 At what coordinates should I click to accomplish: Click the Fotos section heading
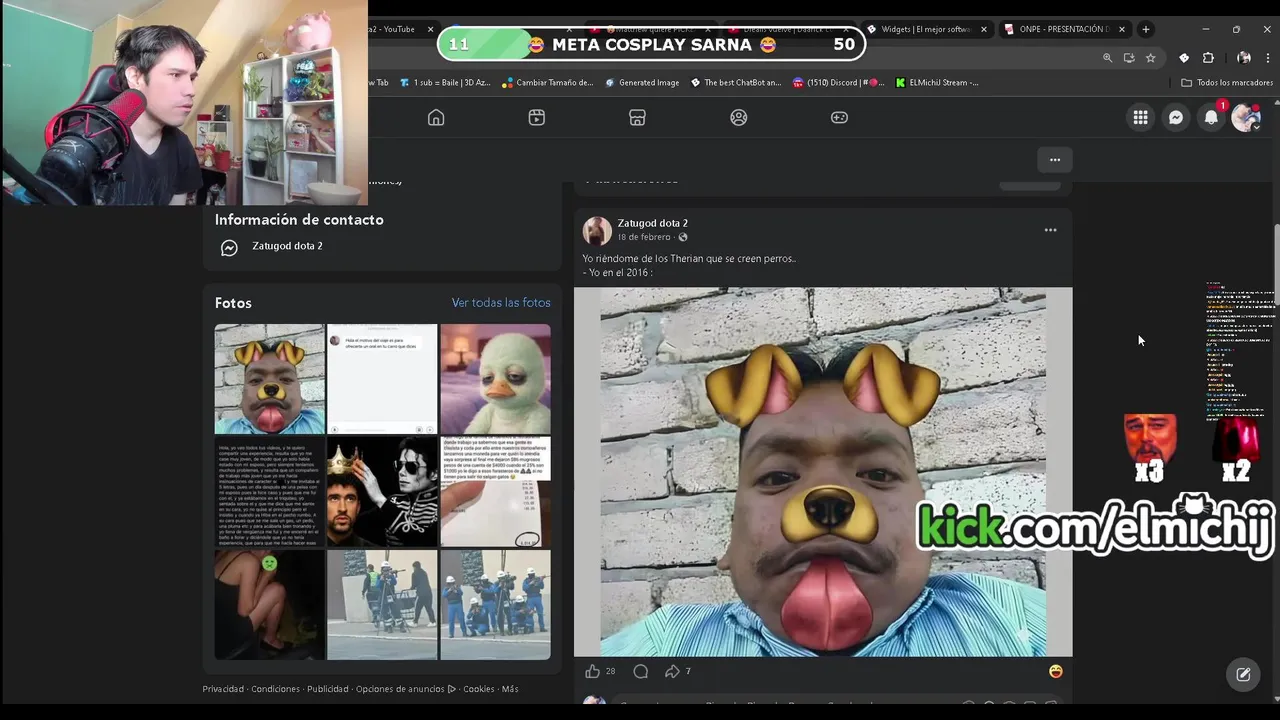[x=233, y=303]
